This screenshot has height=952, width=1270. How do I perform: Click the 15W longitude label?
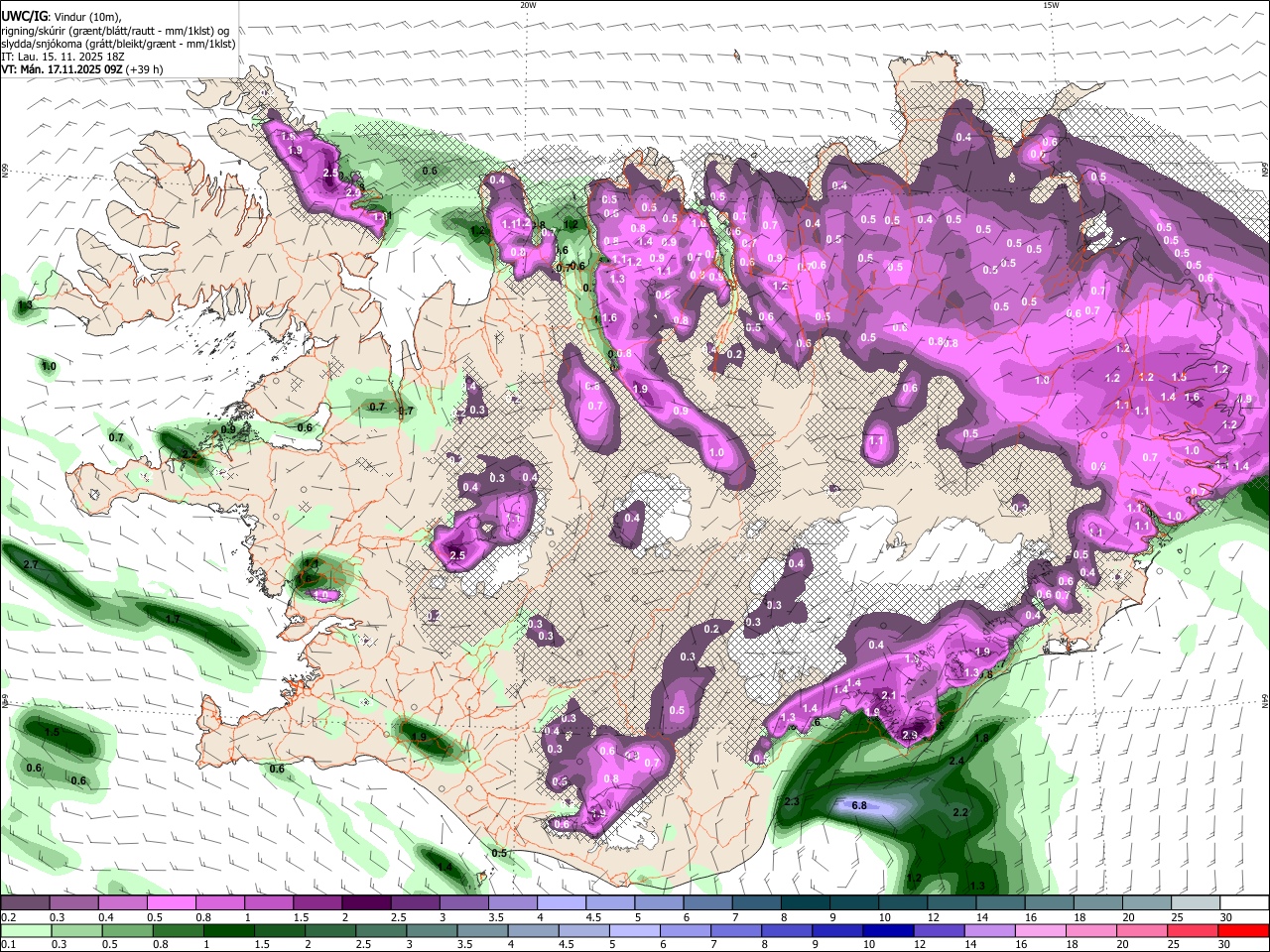(x=1051, y=5)
